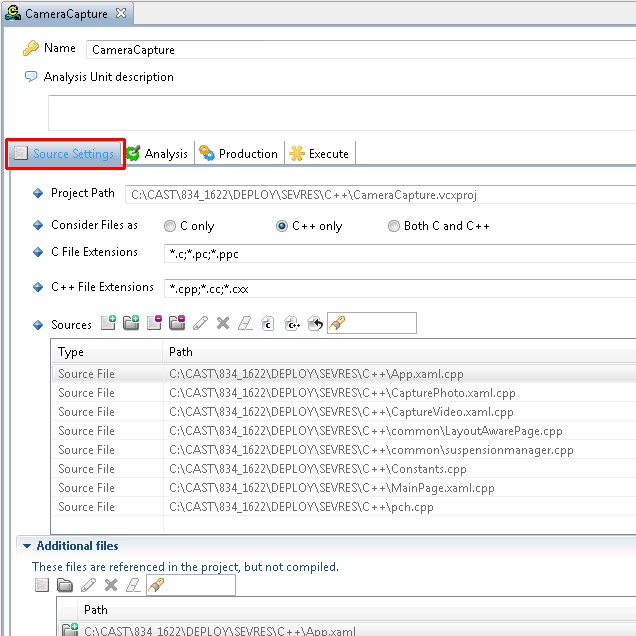Collapse the Additional files section
Viewport: 636px width, 636px height.
(25, 546)
